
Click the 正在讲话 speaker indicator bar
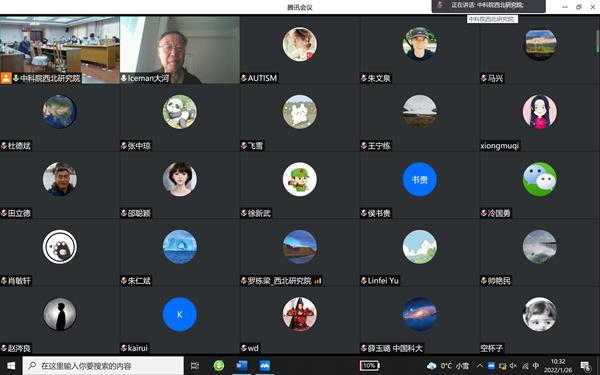click(x=489, y=5)
